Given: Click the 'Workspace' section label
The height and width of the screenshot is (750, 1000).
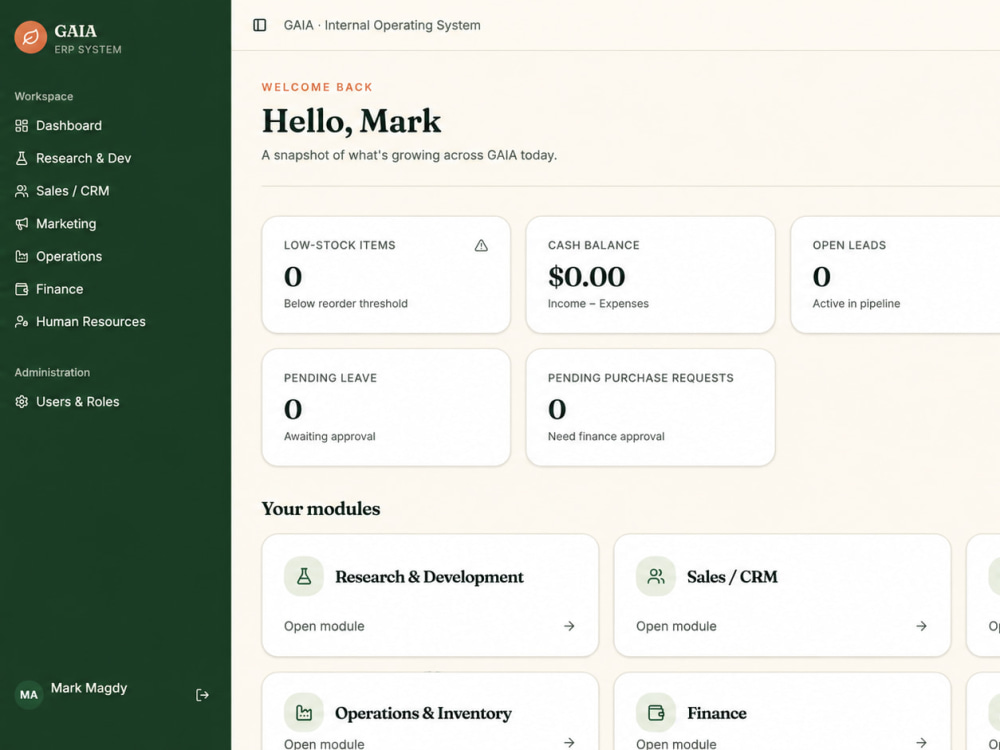Looking at the screenshot, I should (44, 96).
